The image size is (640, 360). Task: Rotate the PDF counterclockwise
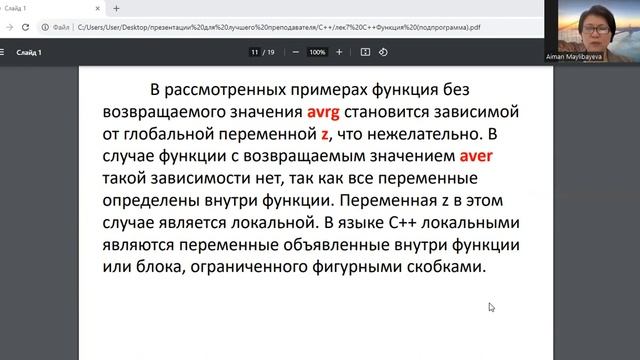coord(383,52)
